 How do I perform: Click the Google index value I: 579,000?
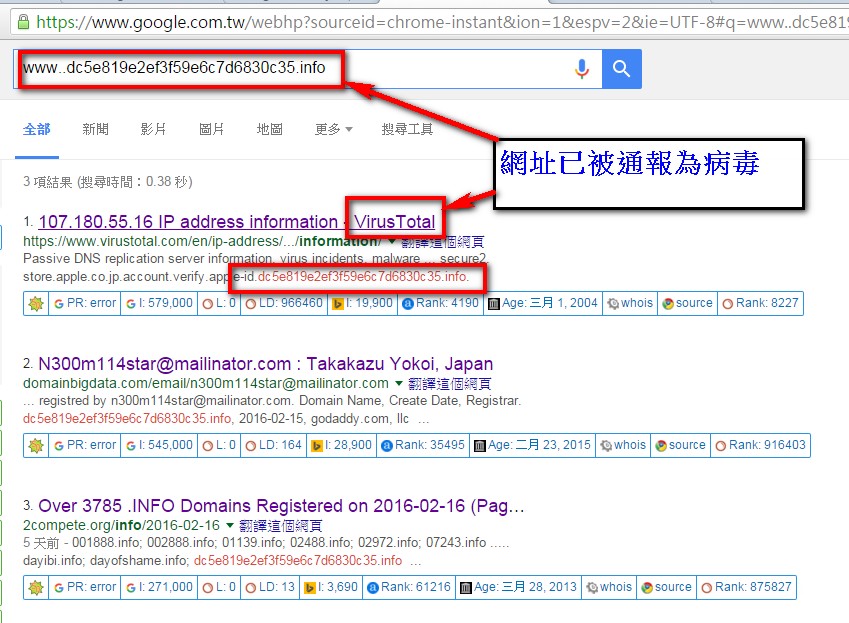(159, 303)
